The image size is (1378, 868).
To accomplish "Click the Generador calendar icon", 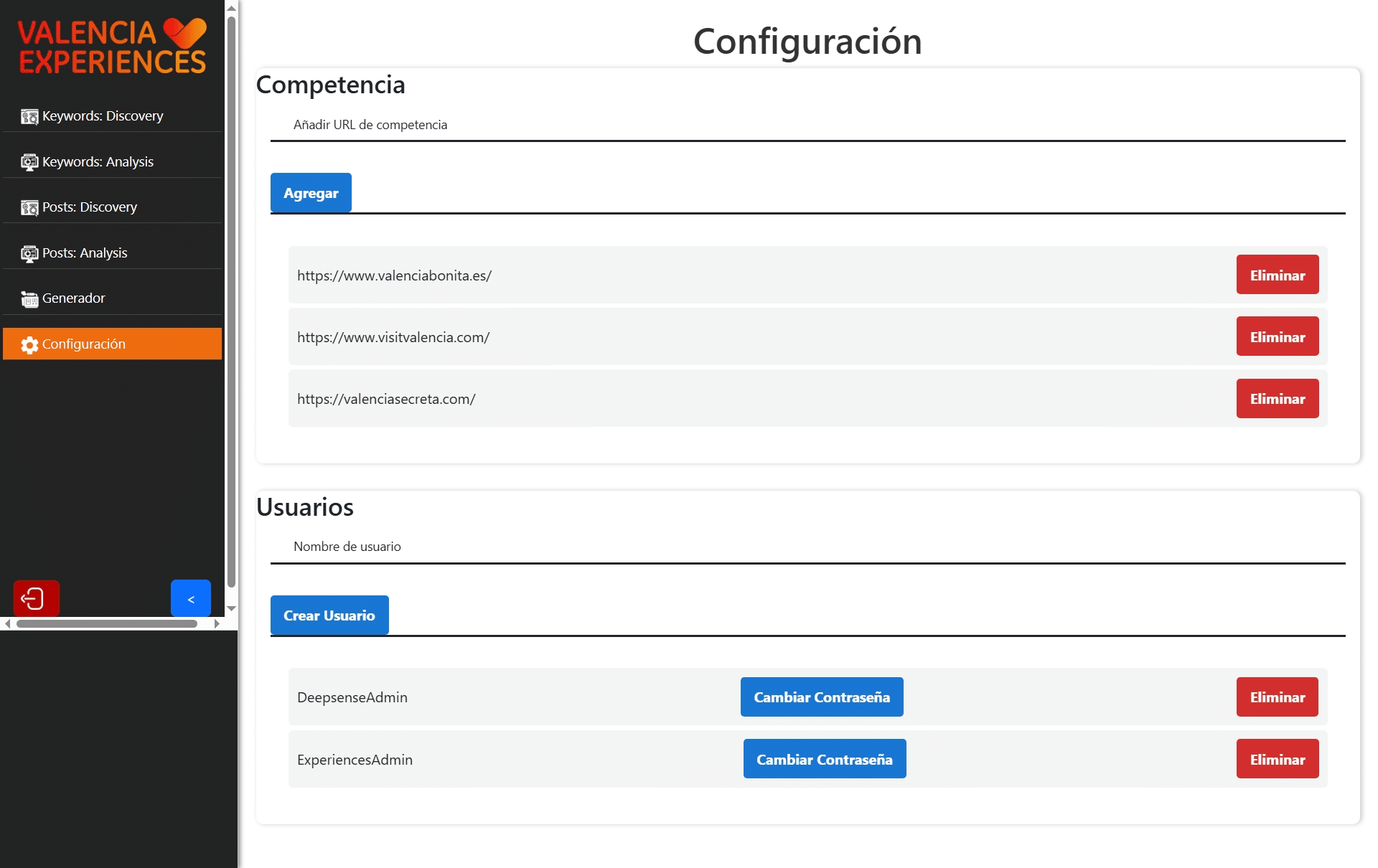I will click(29, 299).
